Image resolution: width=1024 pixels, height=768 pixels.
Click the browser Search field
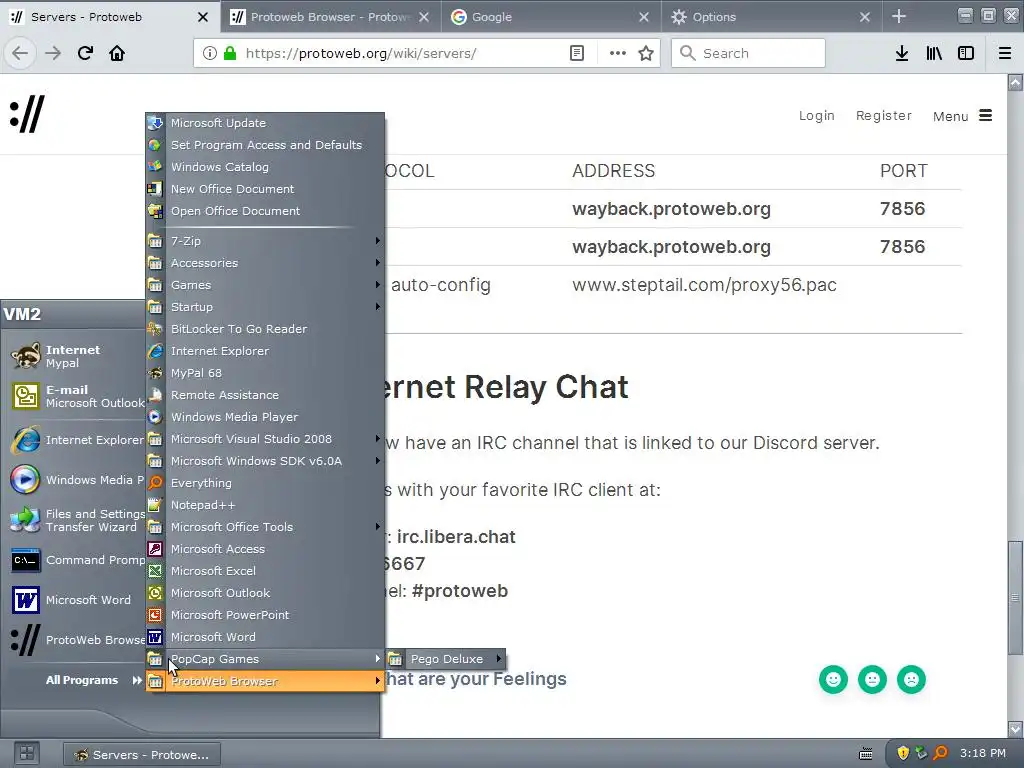coord(748,53)
